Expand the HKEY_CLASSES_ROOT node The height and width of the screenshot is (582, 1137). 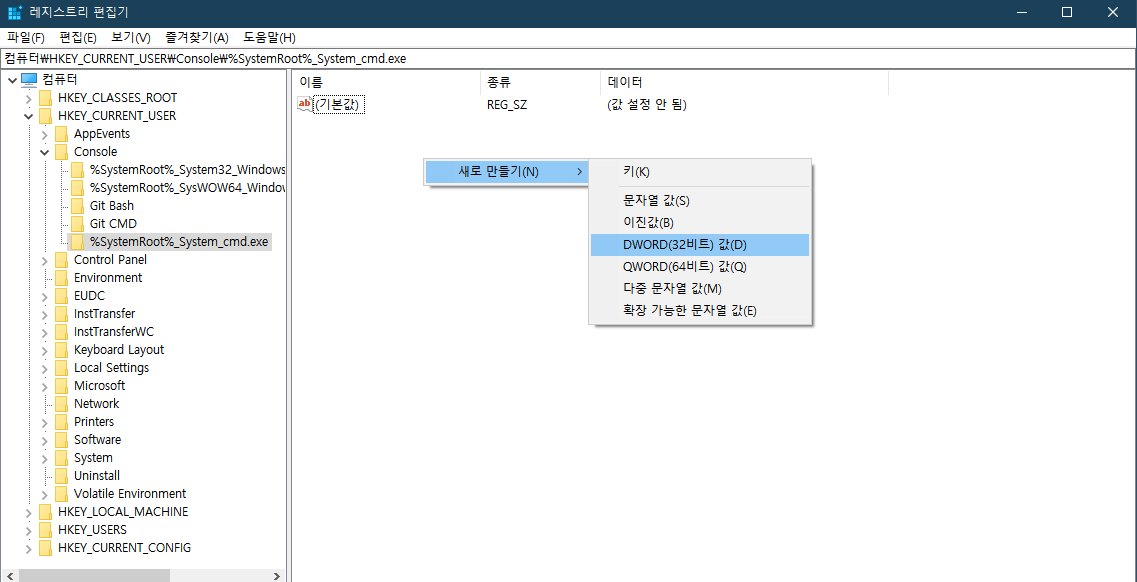pos(28,97)
